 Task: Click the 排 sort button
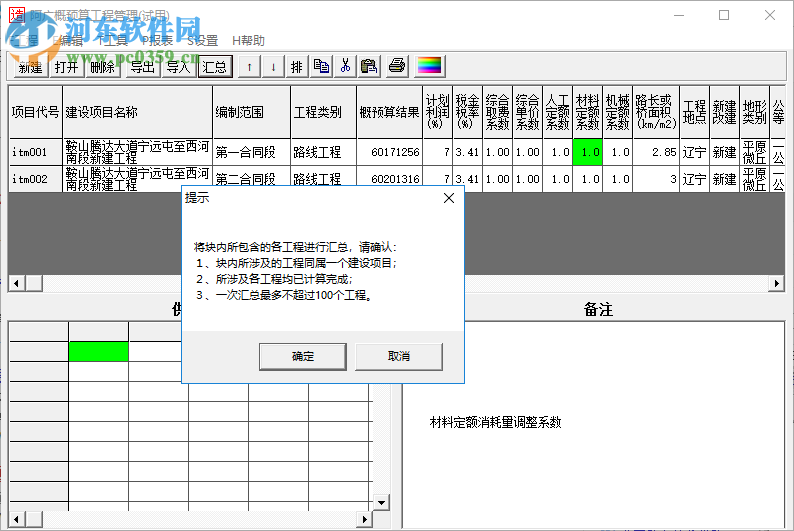[x=297, y=66]
